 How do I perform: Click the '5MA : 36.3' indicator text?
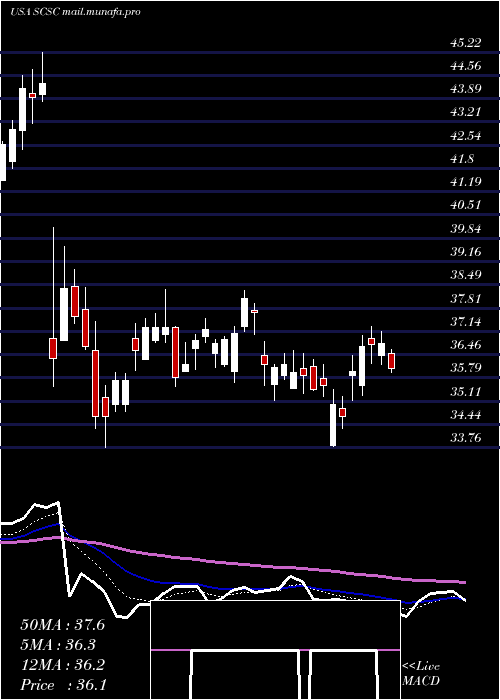pyautogui.click(x=58, y=645)
